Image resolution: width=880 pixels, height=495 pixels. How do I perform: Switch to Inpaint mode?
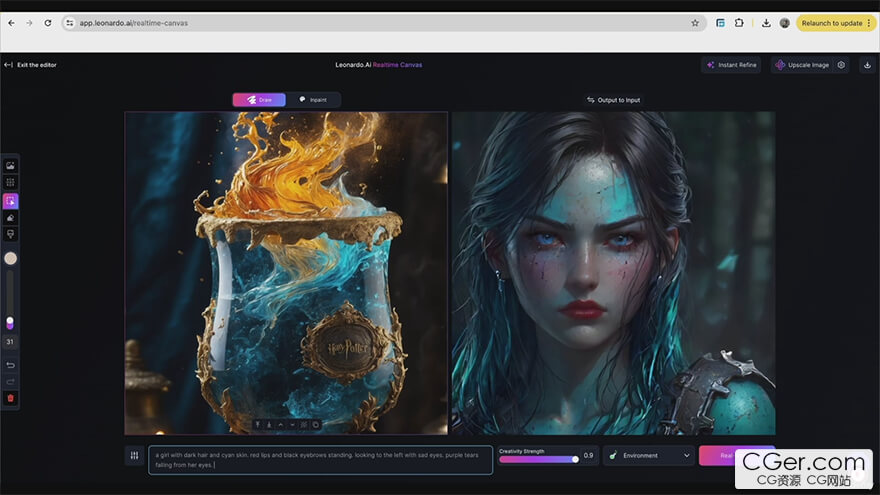[x=313, y=100]
